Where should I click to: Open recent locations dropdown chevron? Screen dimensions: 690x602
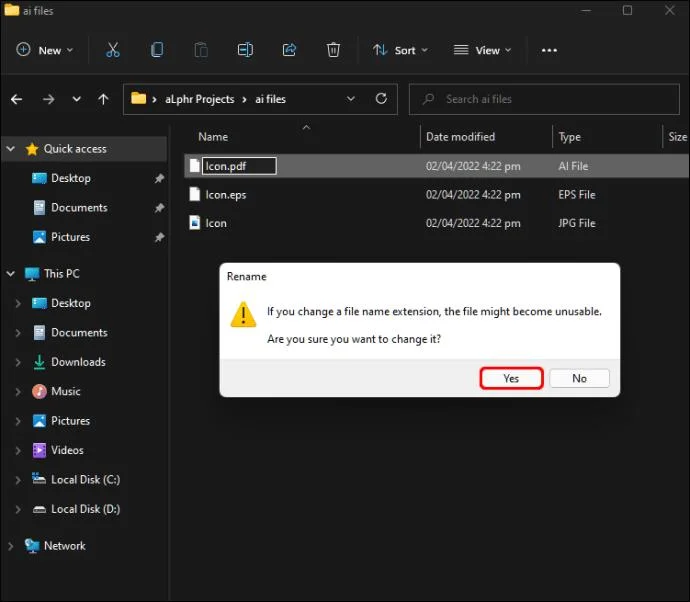(77, 99)
